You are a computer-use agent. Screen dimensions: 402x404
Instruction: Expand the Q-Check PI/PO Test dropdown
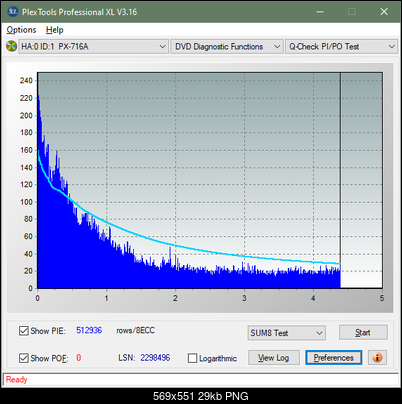(342, 47)
